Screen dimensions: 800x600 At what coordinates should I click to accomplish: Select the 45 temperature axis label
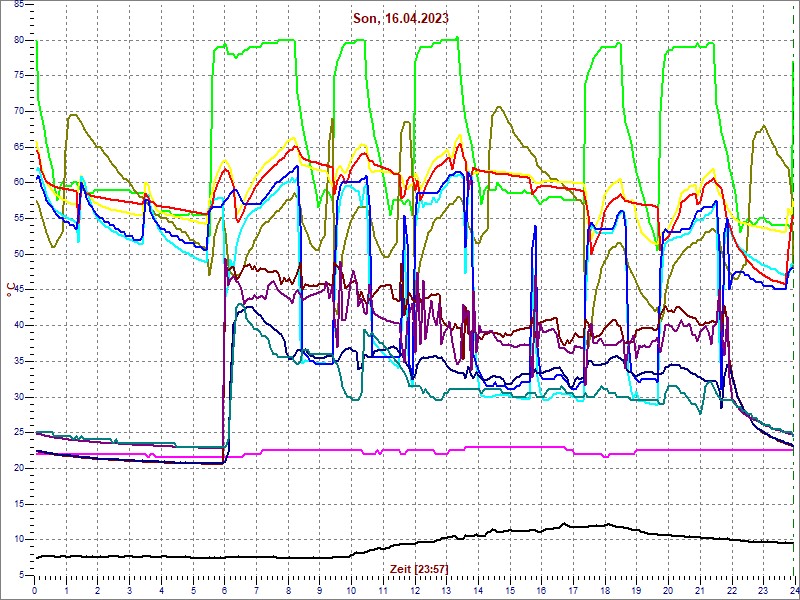[19, 290]
